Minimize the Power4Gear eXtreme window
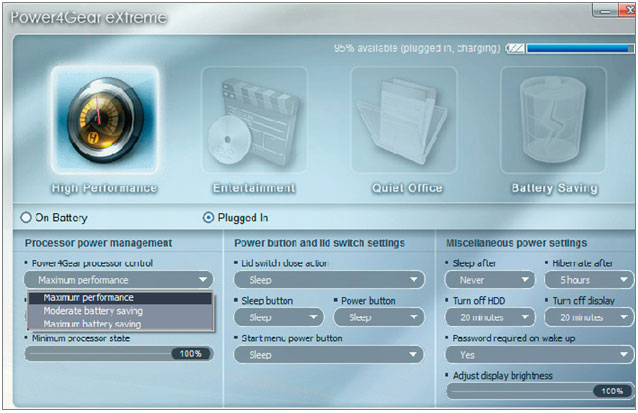This screenshot has height=413, width=638. [605, 11]
